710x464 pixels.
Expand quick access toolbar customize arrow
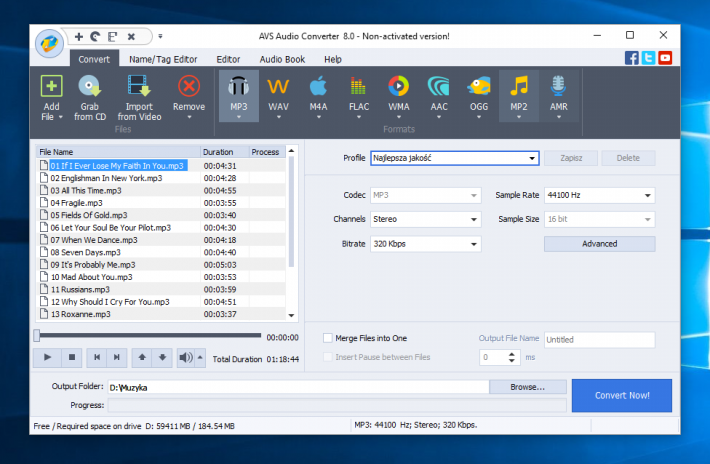pos(160,37)
